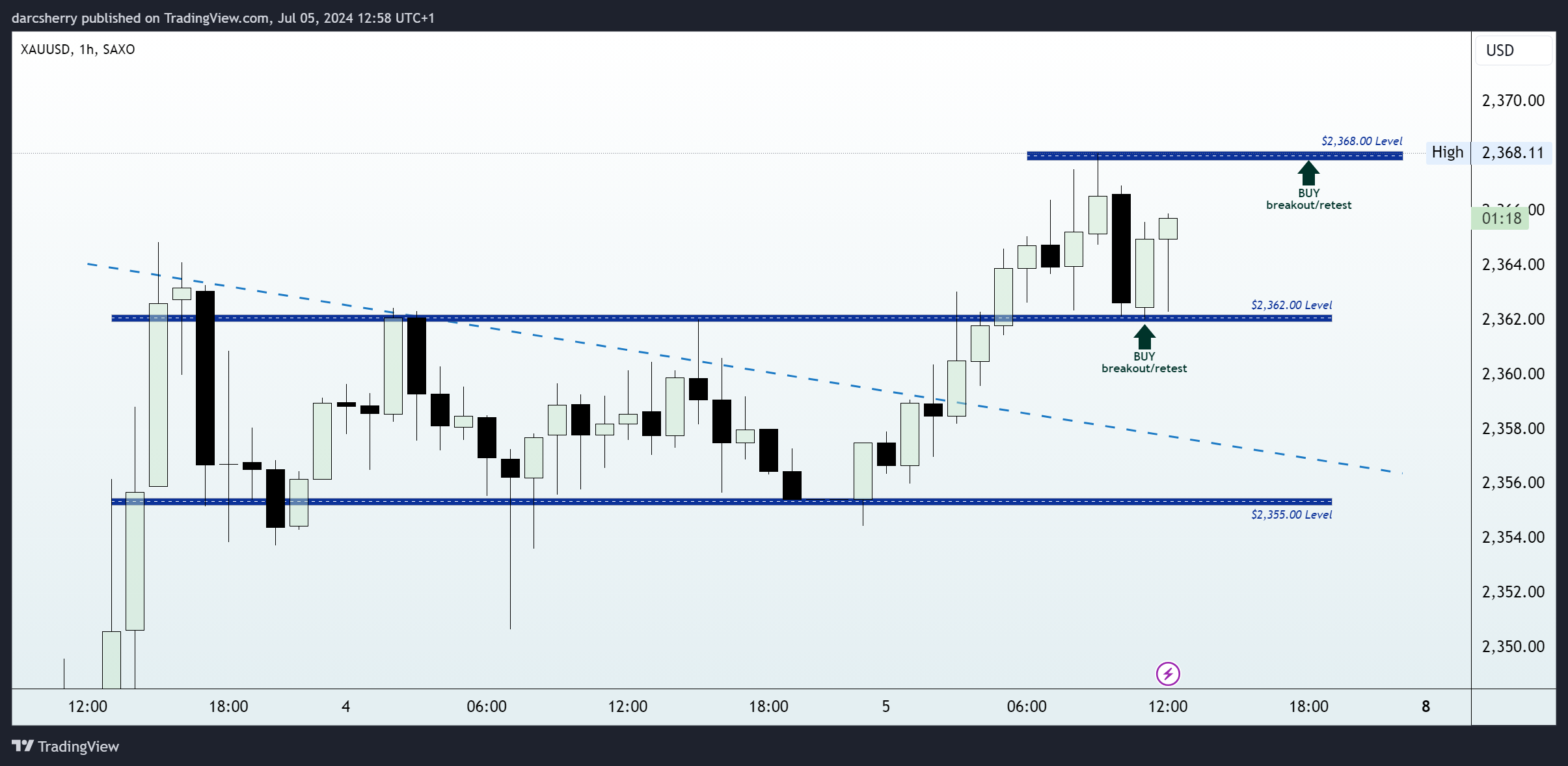
Task: Click the day 4 label on the time axis
Action: click(346, 707)
